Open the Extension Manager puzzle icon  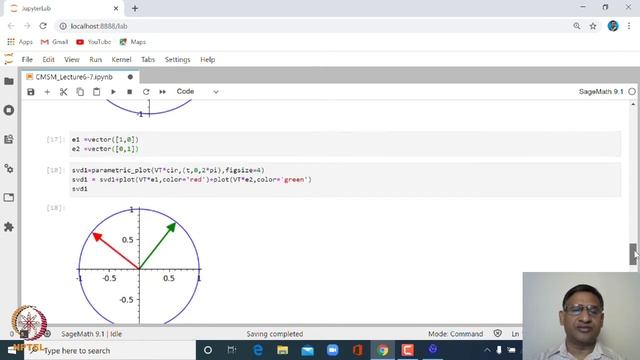tap(9, 227)
